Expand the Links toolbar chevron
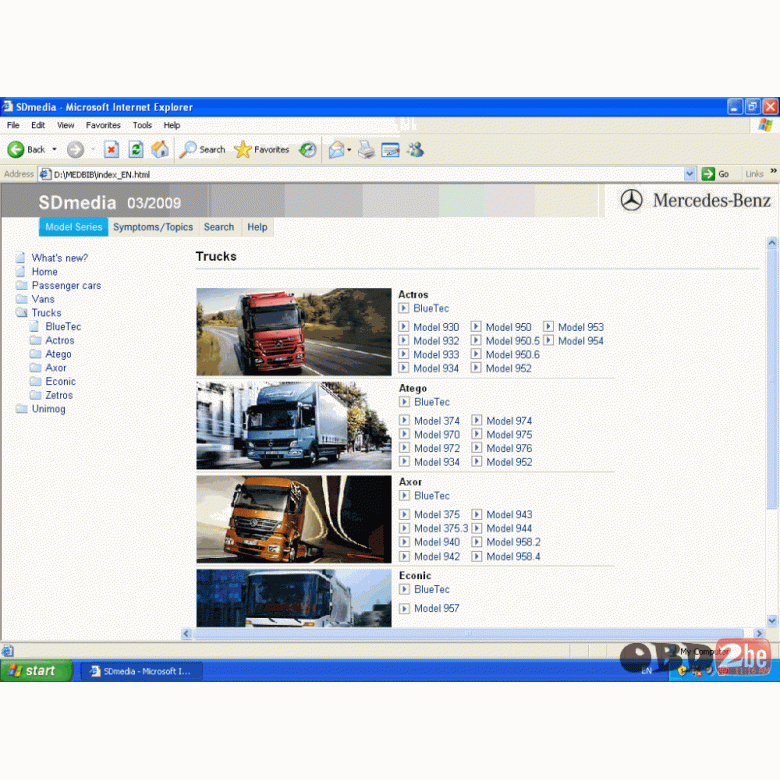Viewport: 780px width, 780px height. 774,171
